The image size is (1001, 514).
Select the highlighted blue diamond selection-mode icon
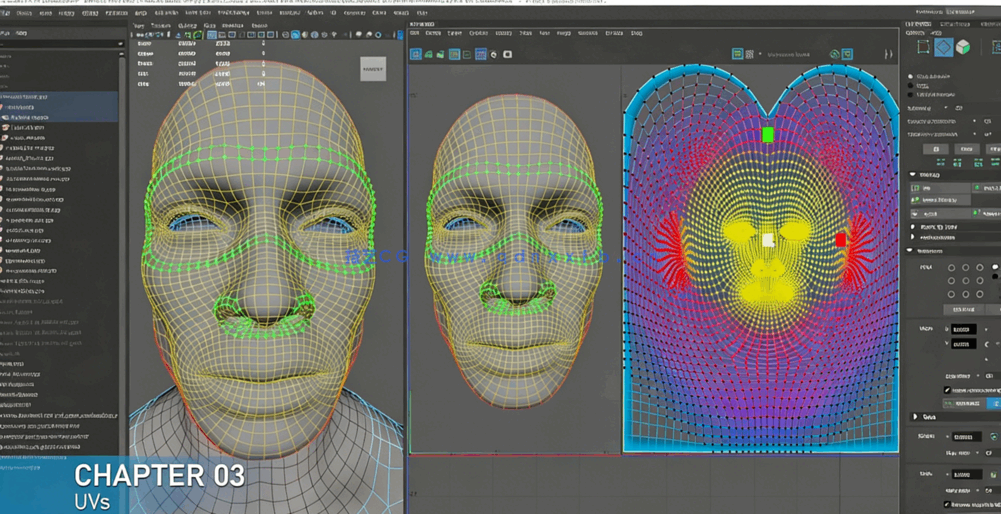[x=943, y=47]
